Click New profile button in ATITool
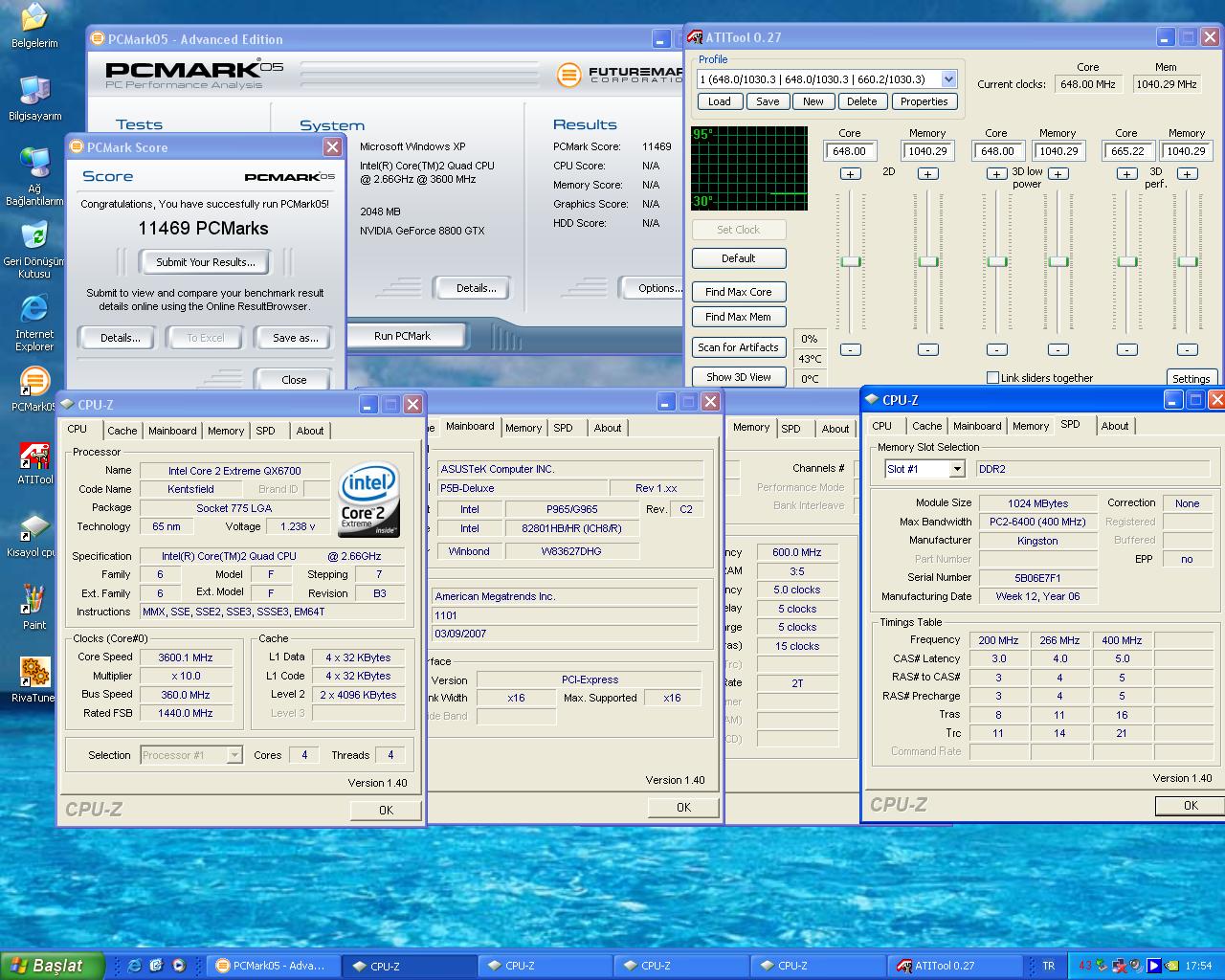This screenshot has width=1225, height=980. pyautogui.click(x=813, y=101)
